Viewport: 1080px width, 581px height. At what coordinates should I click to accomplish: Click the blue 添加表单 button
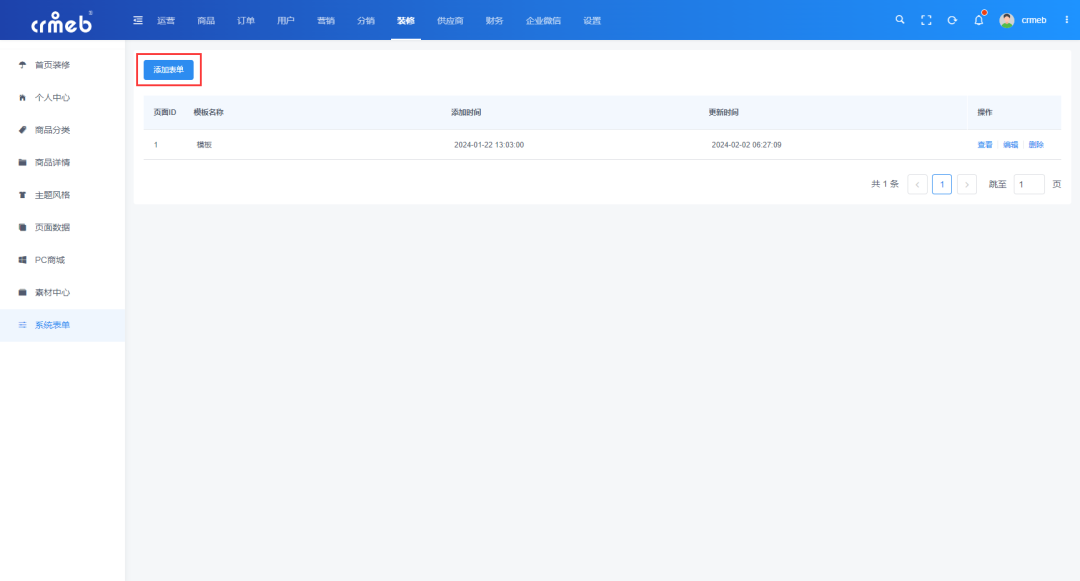[168, 69]
